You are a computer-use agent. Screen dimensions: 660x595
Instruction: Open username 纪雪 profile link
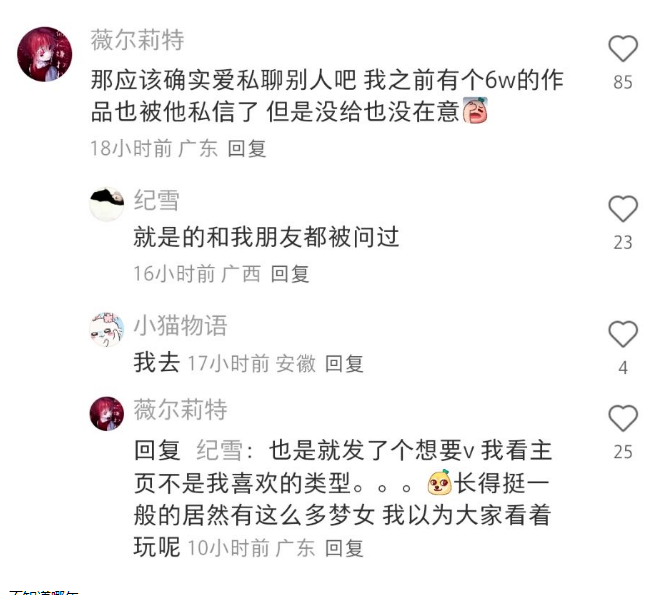click(157, 200)
